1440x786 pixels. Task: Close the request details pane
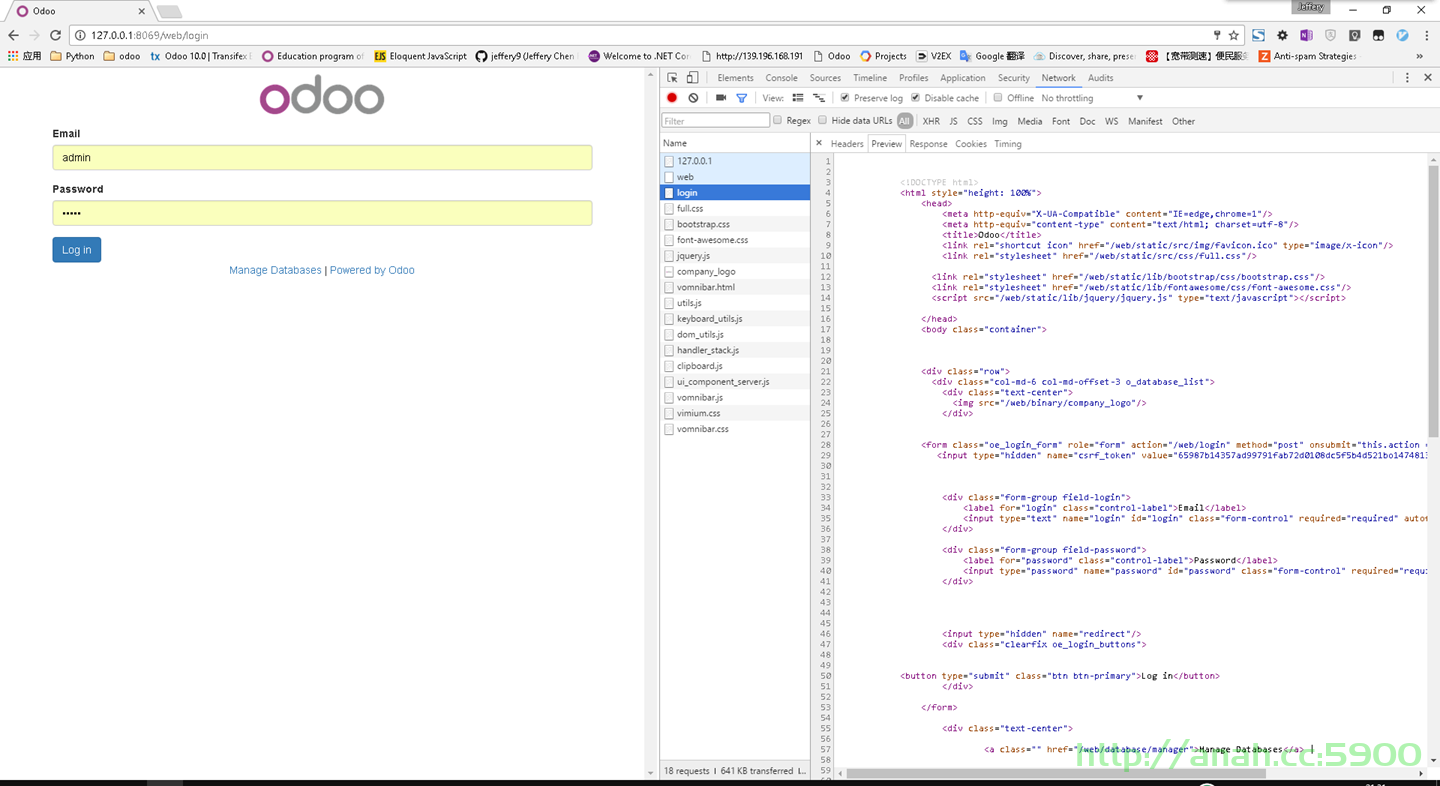click(x=819, y=143)
